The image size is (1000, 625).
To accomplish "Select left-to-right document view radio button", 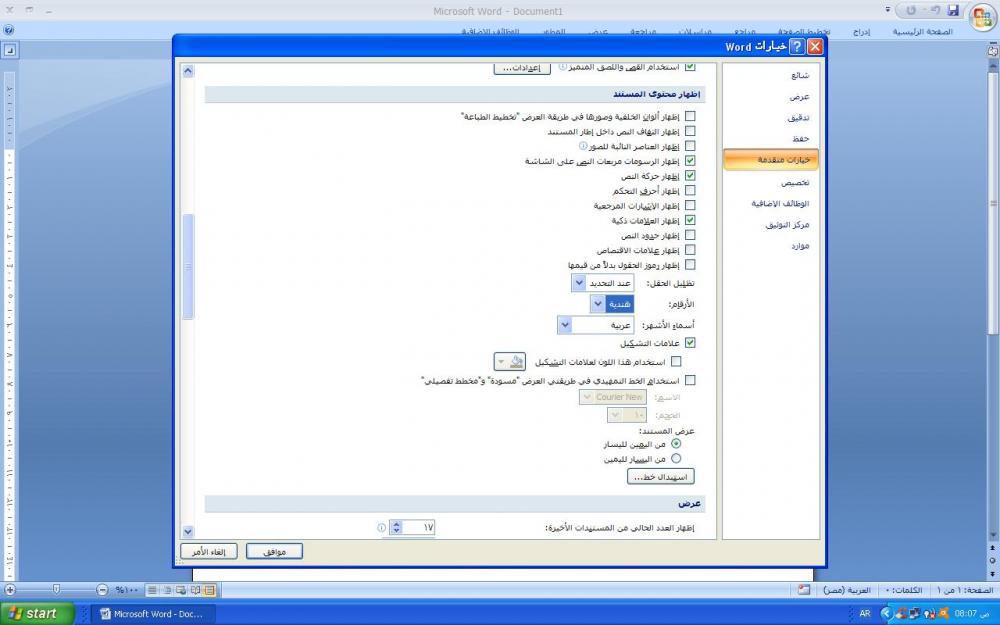I will point(676,459).
